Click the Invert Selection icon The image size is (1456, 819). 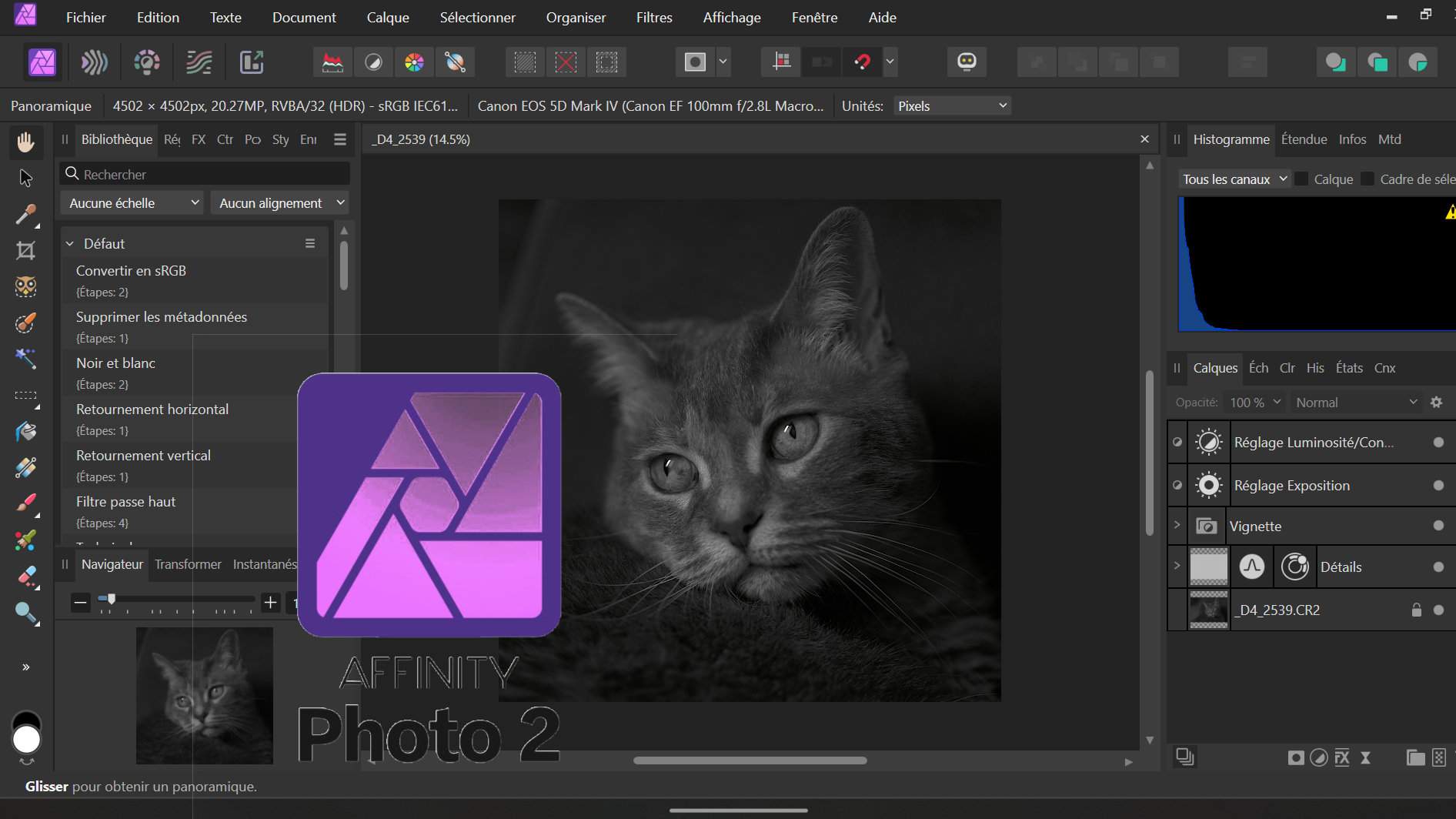pos(606,62)
